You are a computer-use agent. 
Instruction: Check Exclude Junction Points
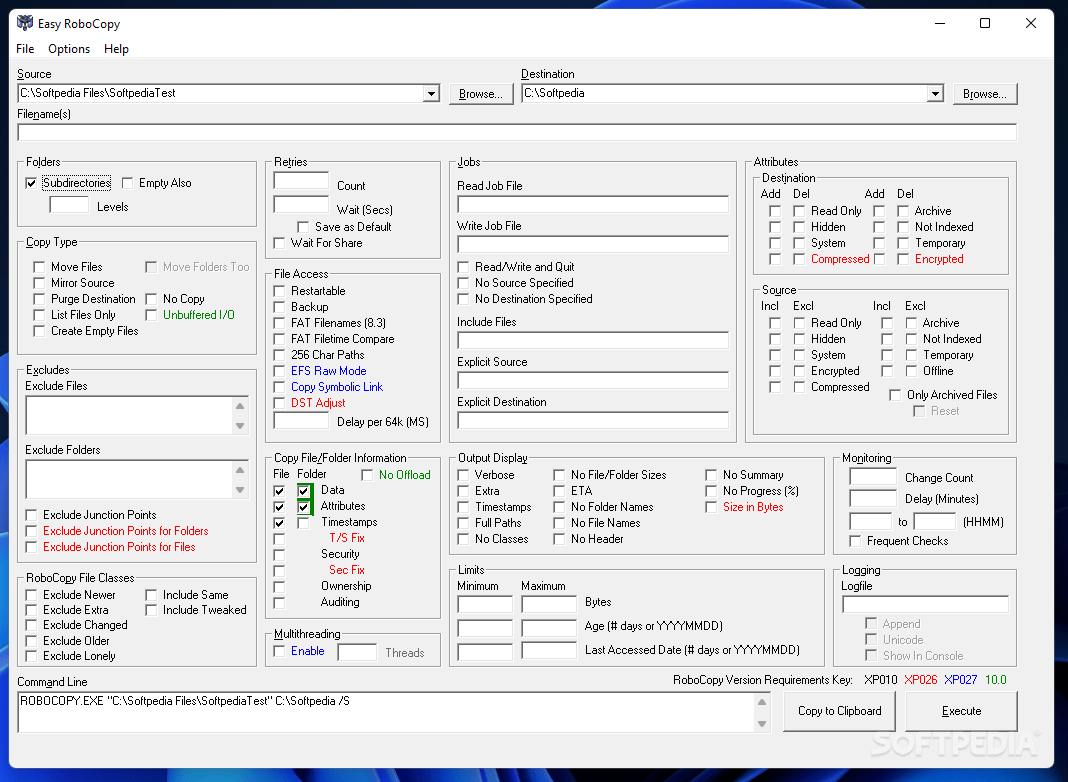(31, 515)
